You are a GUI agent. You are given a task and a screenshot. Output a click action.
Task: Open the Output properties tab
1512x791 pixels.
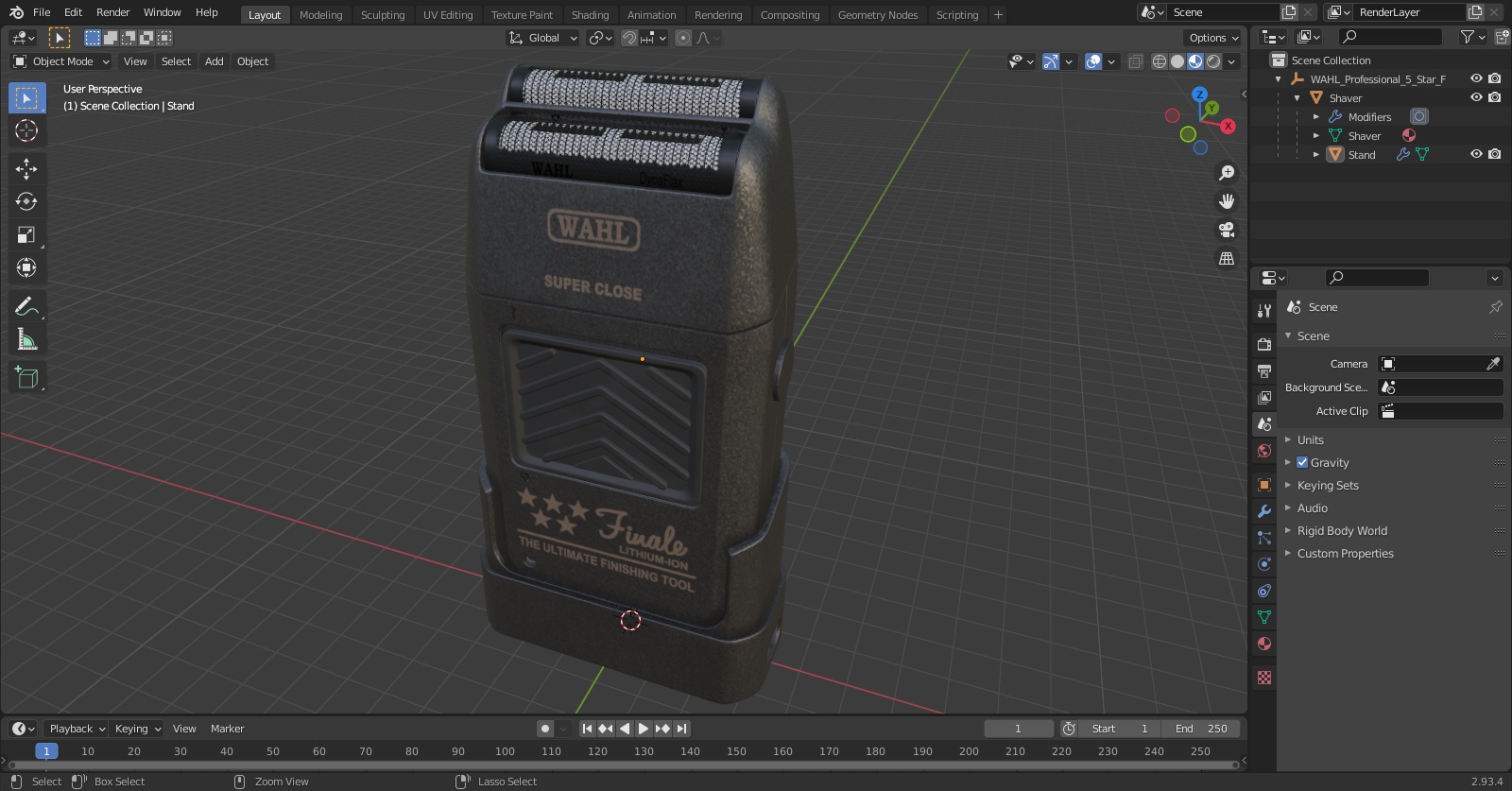click(x=1264, y=370)
